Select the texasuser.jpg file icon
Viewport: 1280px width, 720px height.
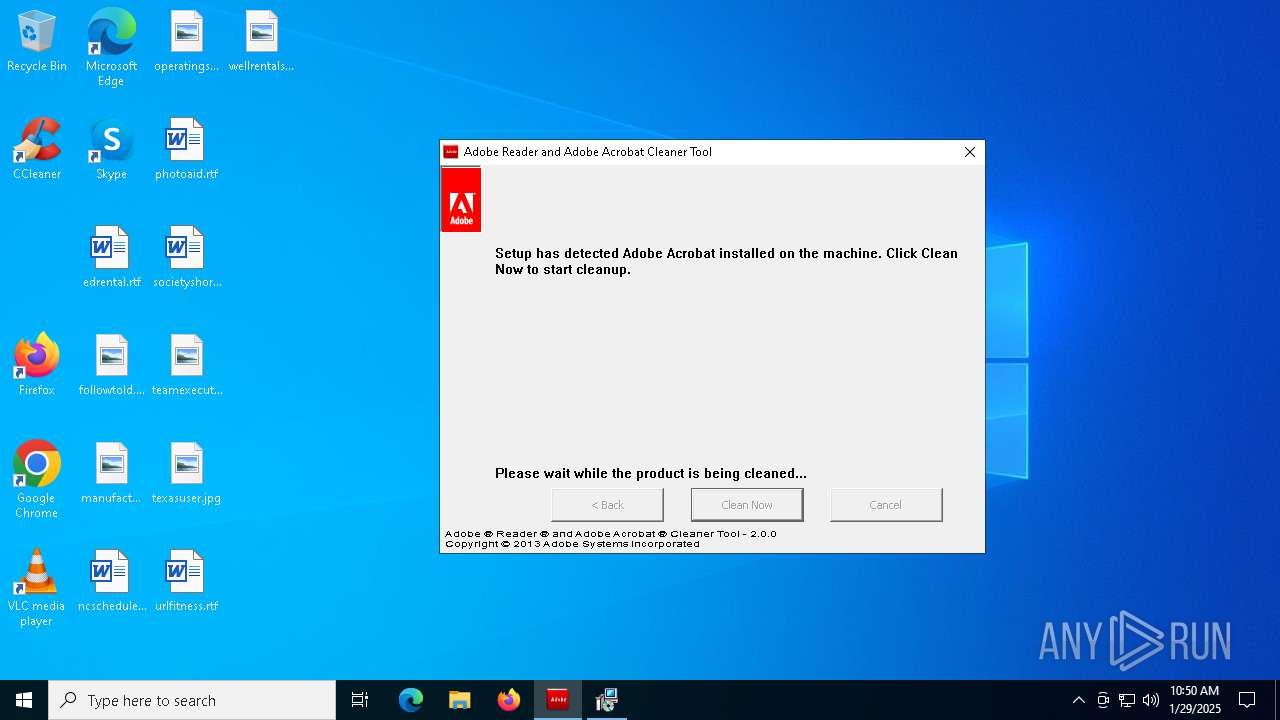pos(186,473)
